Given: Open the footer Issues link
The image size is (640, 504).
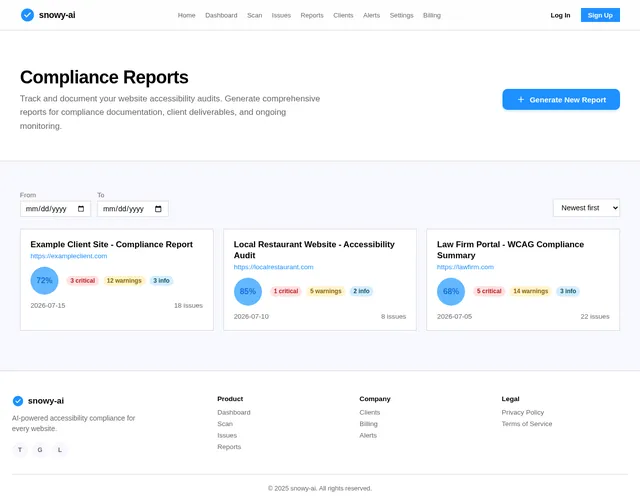Looking at the screenshot, I should (x=227, y=435).
